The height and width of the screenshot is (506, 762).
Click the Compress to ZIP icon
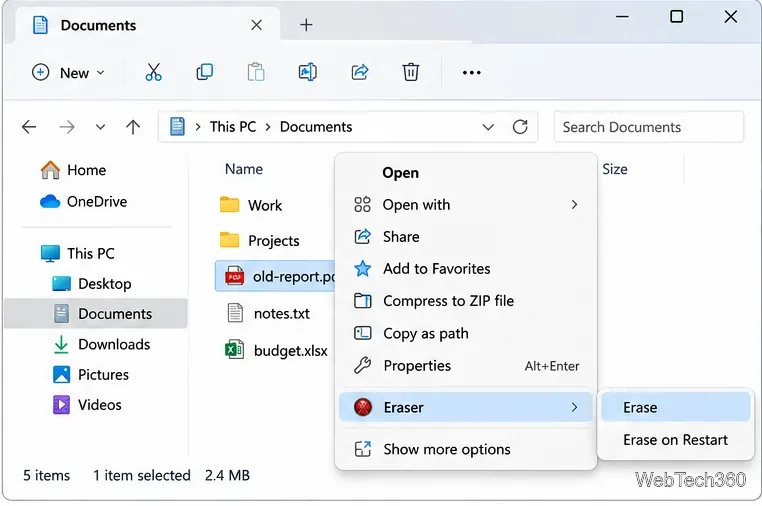pos(363,301)
